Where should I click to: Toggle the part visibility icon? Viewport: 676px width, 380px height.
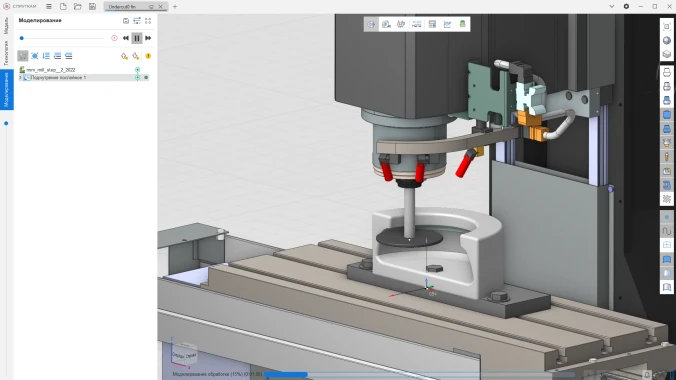(x=667, y=129)
